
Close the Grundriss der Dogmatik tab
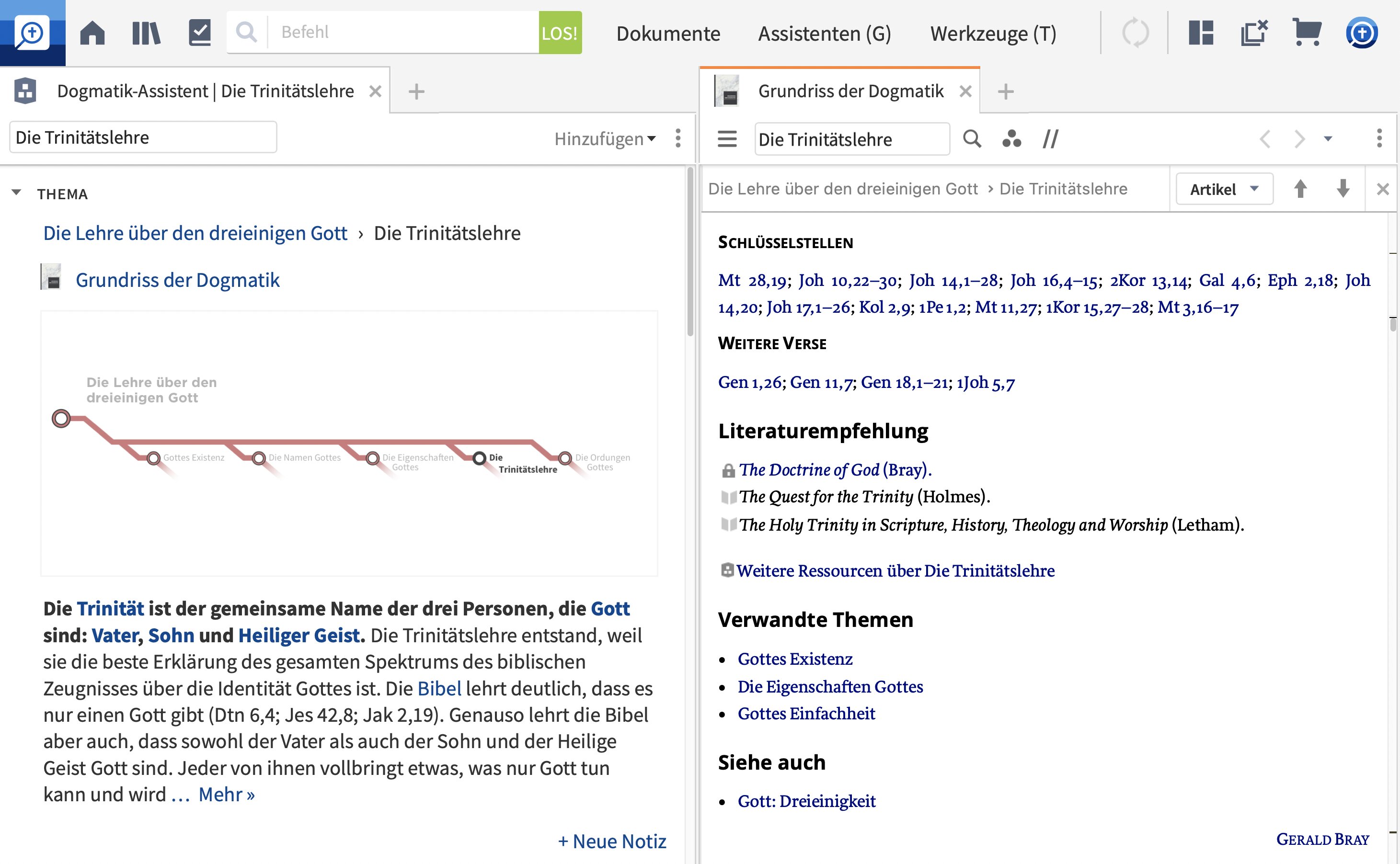click(965, 91)
